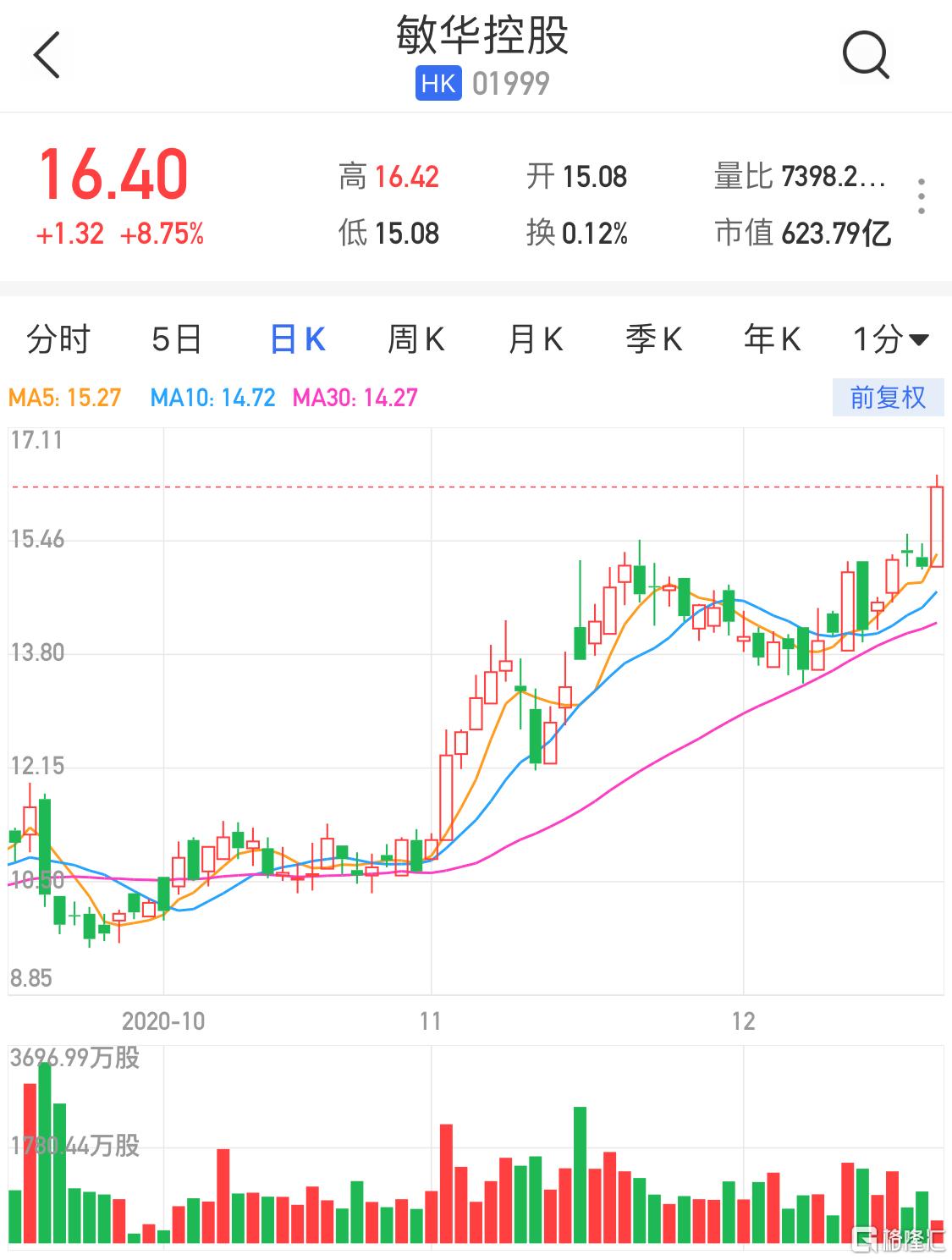
Task: Tap the current price 16.40
Action: tap(113, 174)
